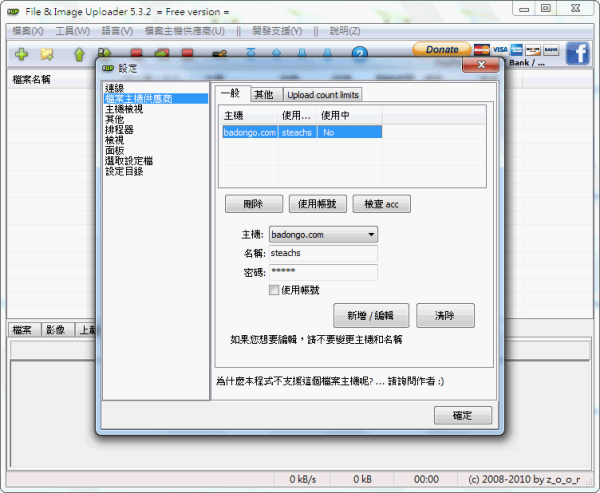Select 排程器 in the settings list
Viewport: 600px width, 493px height.
click(119, 130)
